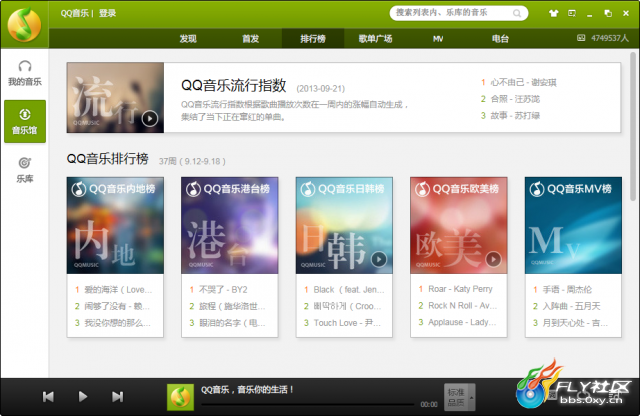This screenshot has height=416, width=640.
Task: Click the QQ Music logo in the top-left corner
Action: click(24, 24)
